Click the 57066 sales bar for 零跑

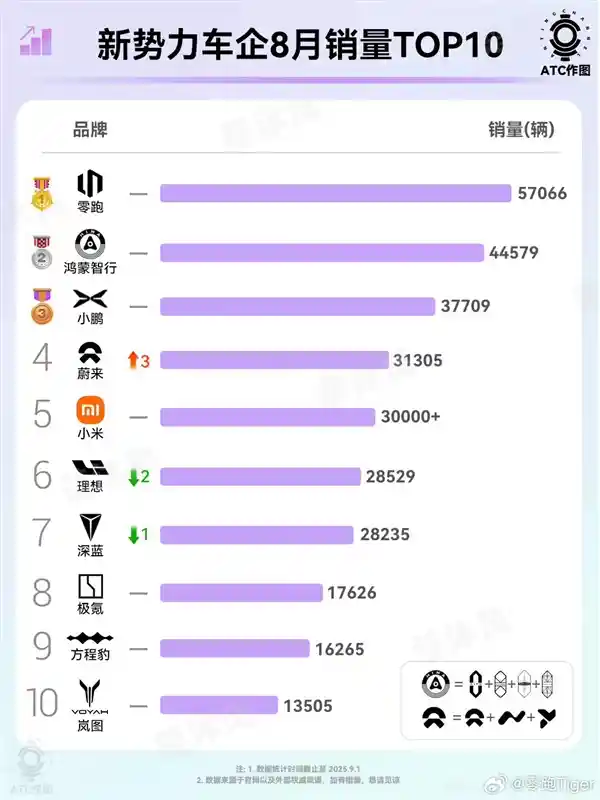pos(335,193)
